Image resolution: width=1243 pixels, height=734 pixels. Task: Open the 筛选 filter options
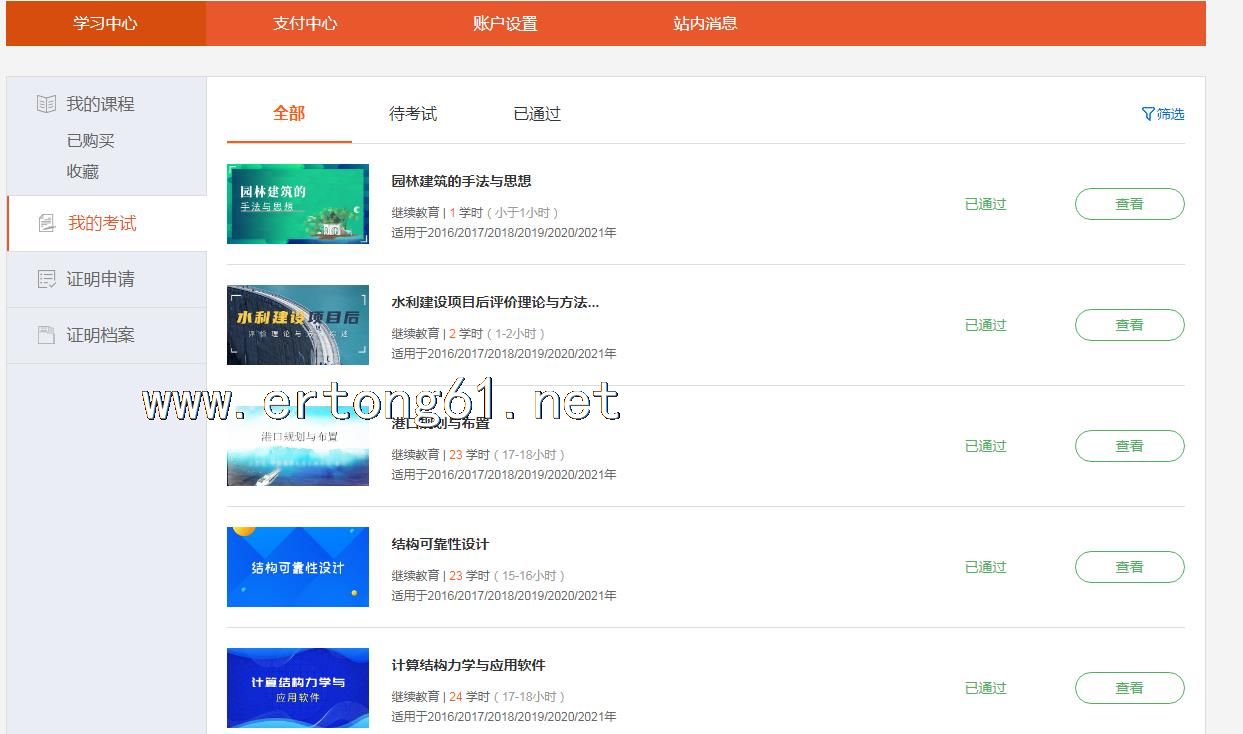pyautogui.click(x=1170, y=114)
